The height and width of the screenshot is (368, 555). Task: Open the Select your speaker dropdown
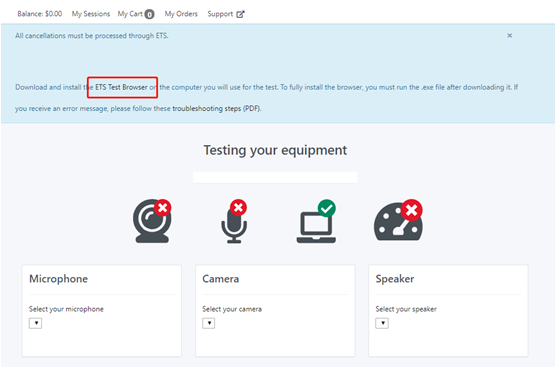coord(382,323)
